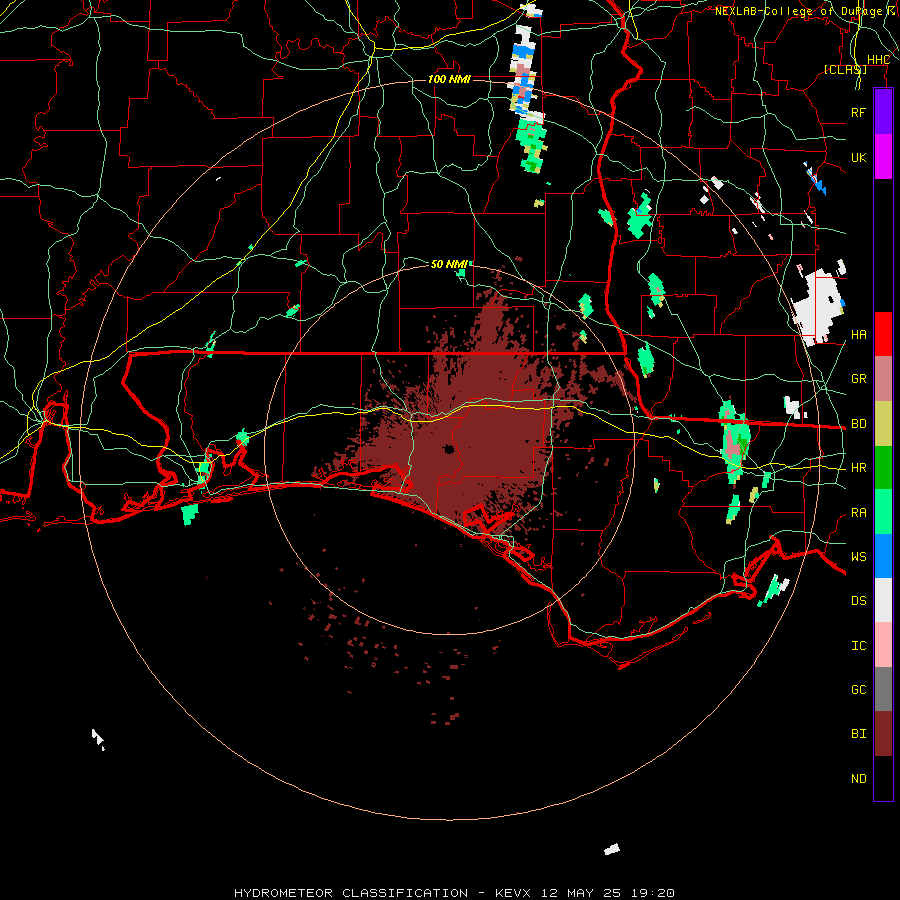The height and width of the screenshot is (900, 900).
Task: Click the UK magenta legend swatch
Action: point(883,157)
